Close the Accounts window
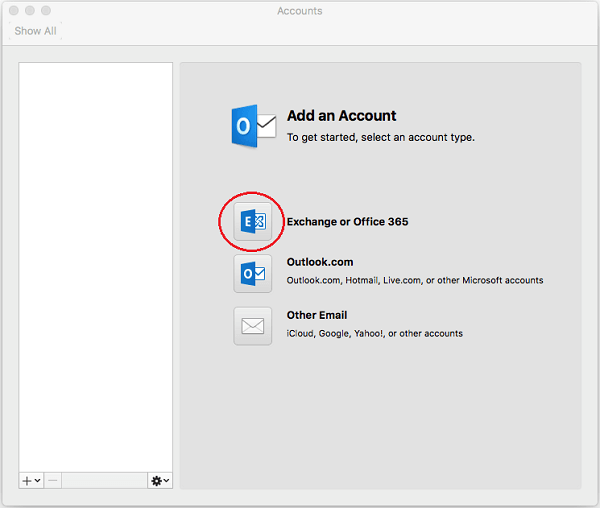The height and width of the screenshot is (508, 600). [x=14, y=10]
